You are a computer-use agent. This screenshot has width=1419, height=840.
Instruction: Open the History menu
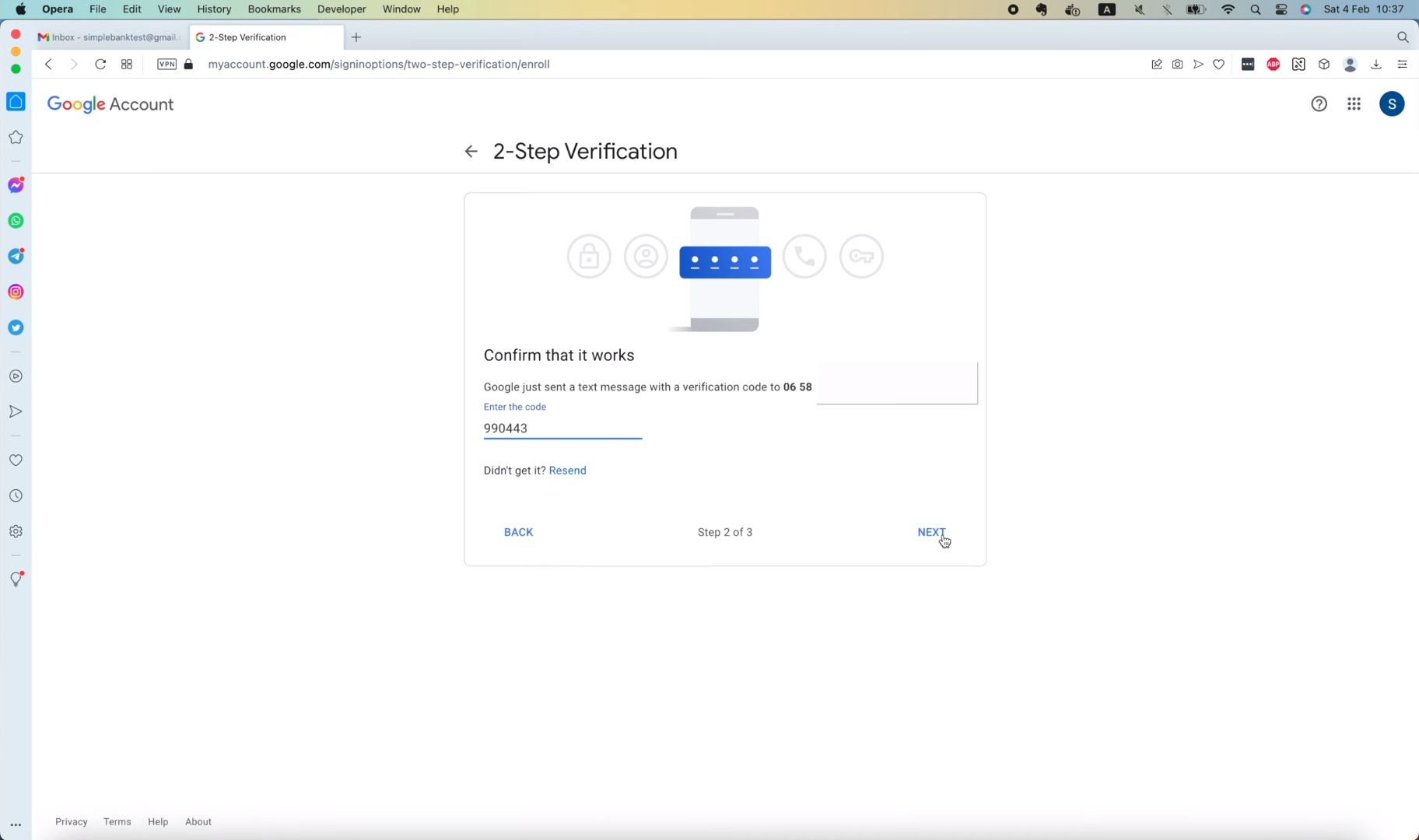pos(214,9)
